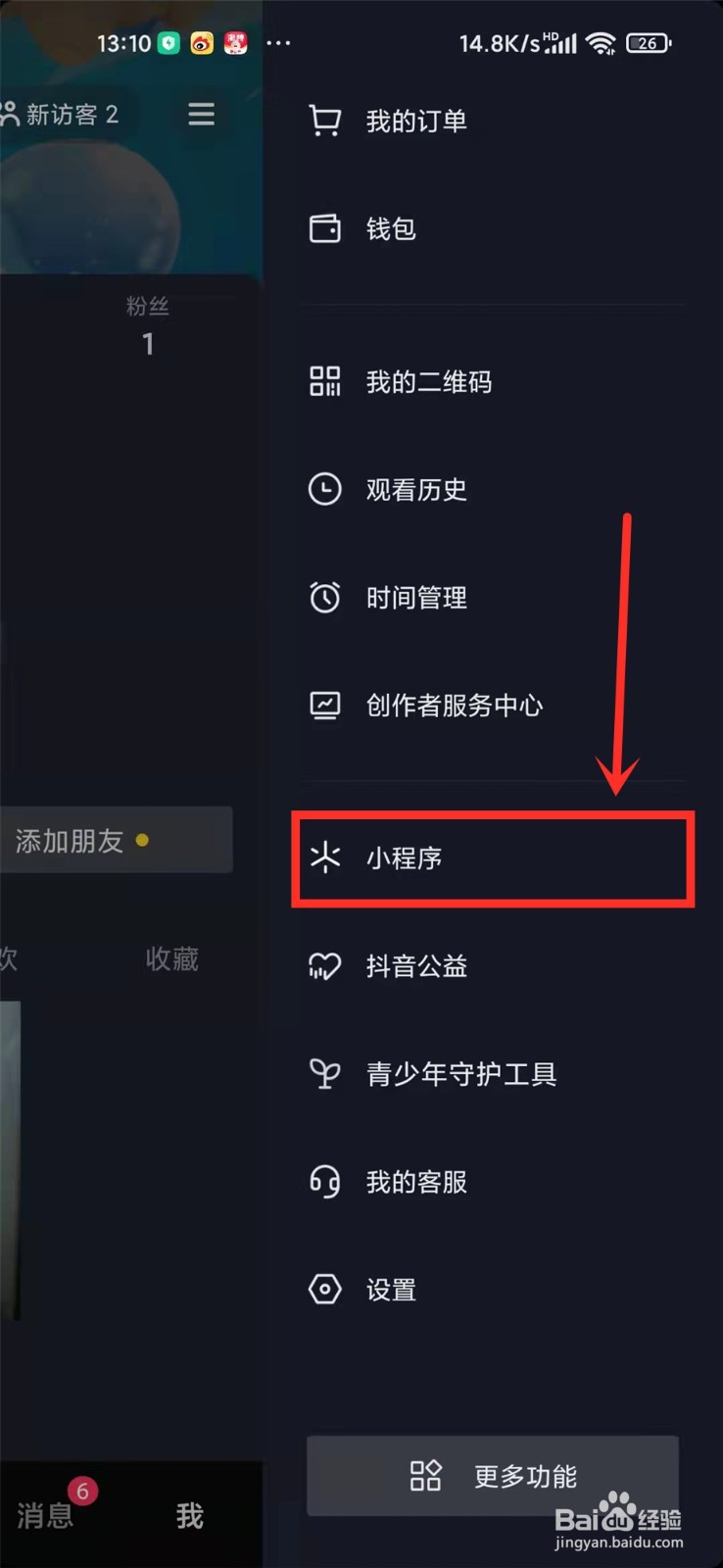Tap the sprout icon for 青少年守护工具
The image size is (723, 1568).
tap(325, 1074)
